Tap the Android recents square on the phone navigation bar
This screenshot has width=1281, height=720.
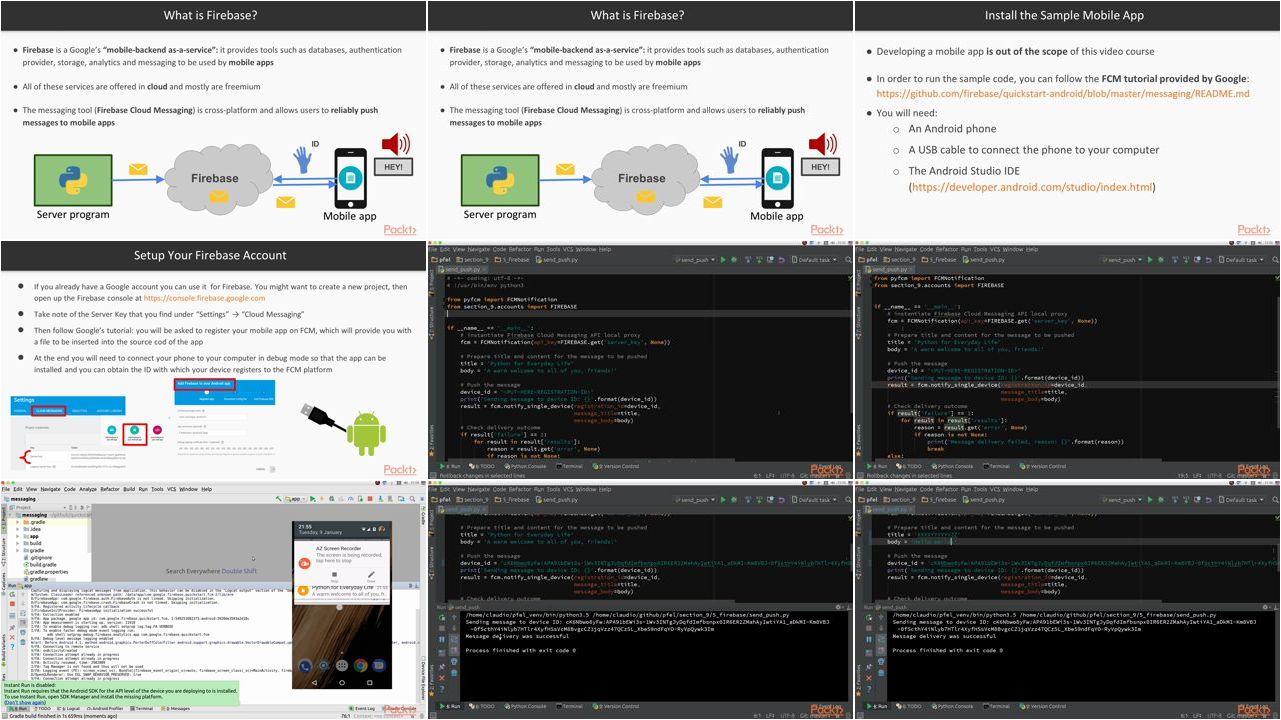(x=369, y=682)
